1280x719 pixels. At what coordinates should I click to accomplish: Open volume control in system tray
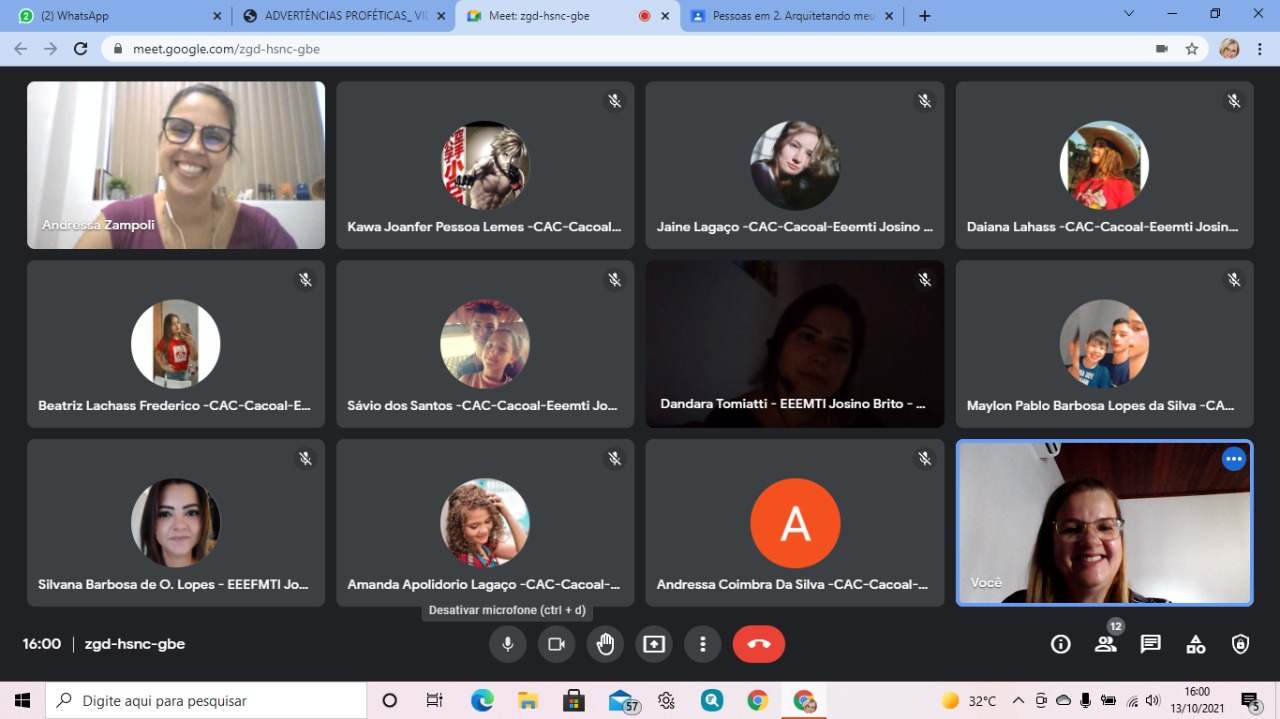(1153, 700)
